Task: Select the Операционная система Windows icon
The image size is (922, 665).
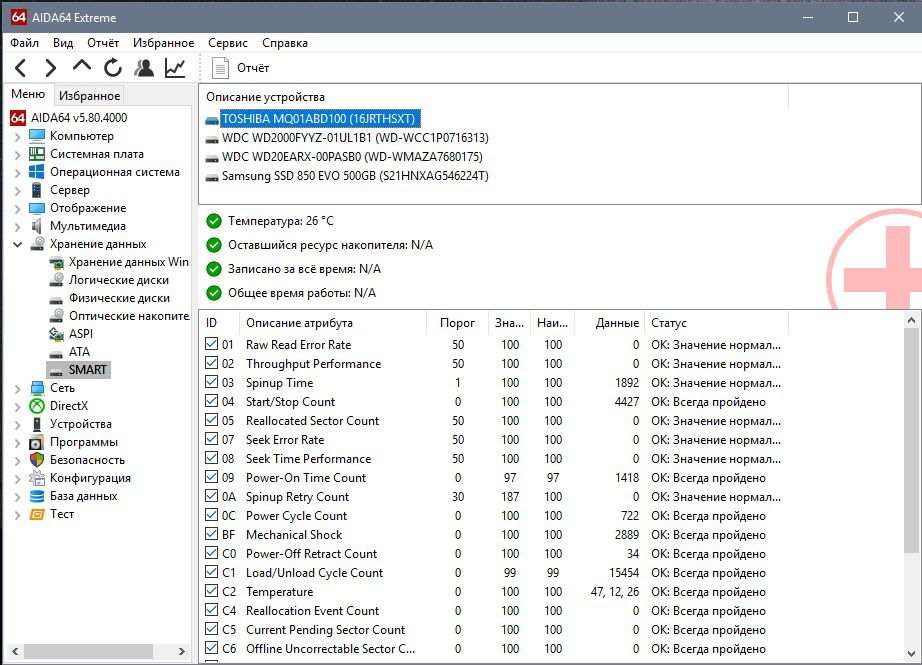Action: click(37, 172)
